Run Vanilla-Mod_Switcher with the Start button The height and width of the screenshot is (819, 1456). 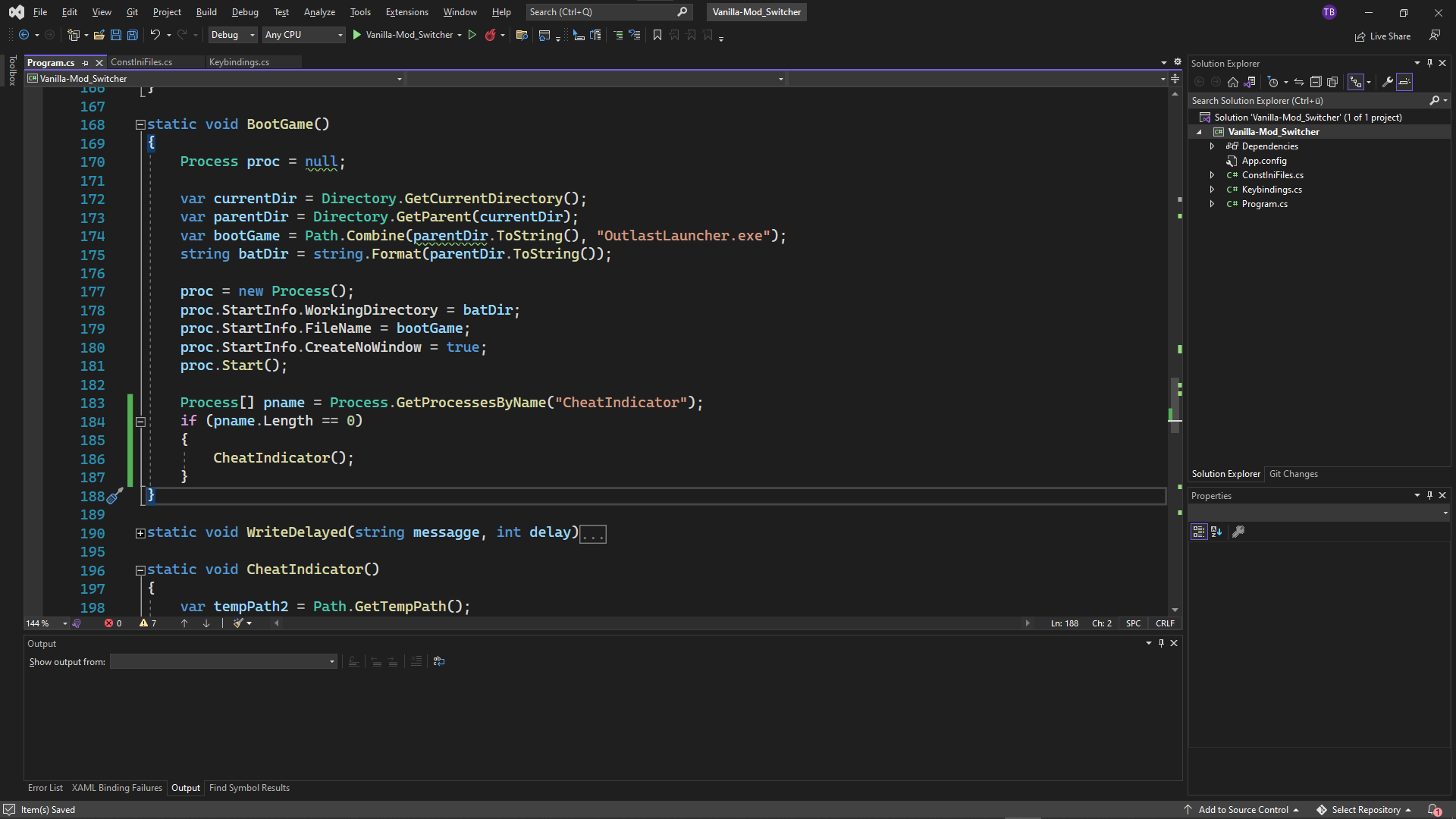357,35
